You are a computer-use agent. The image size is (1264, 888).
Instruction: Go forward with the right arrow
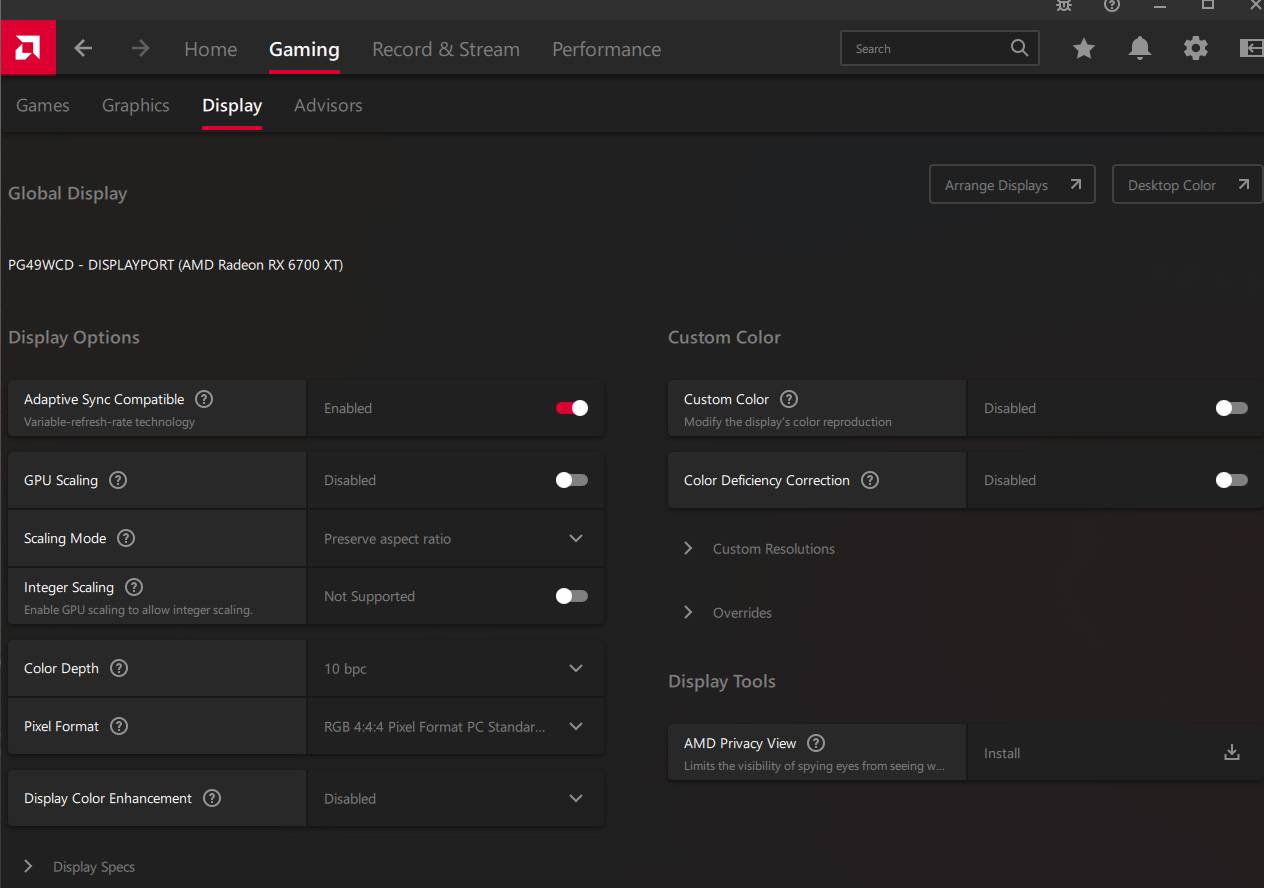coord(140,48)
